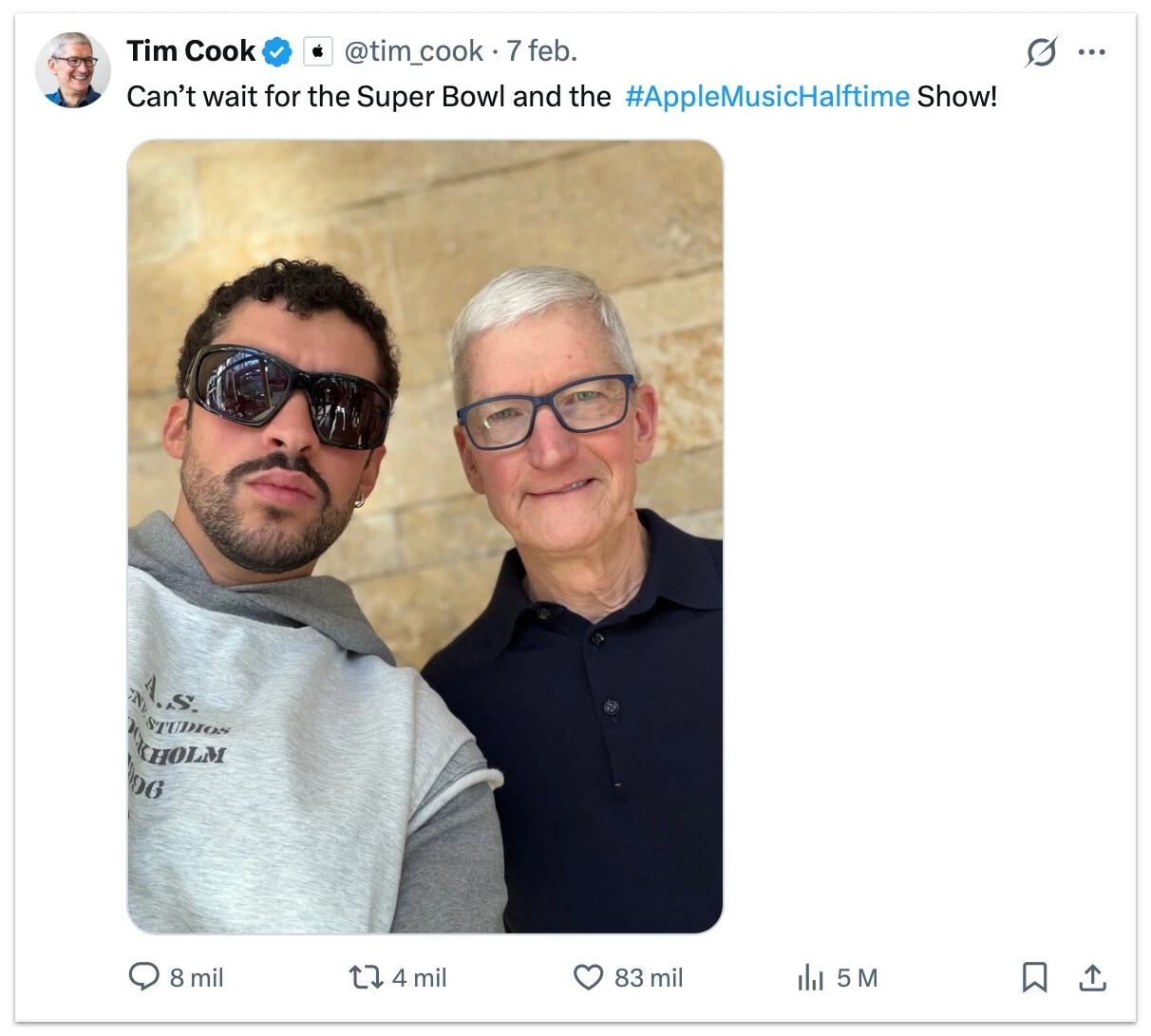
Task: Click the 5 M views count
Action: click(x=857, y=978)
